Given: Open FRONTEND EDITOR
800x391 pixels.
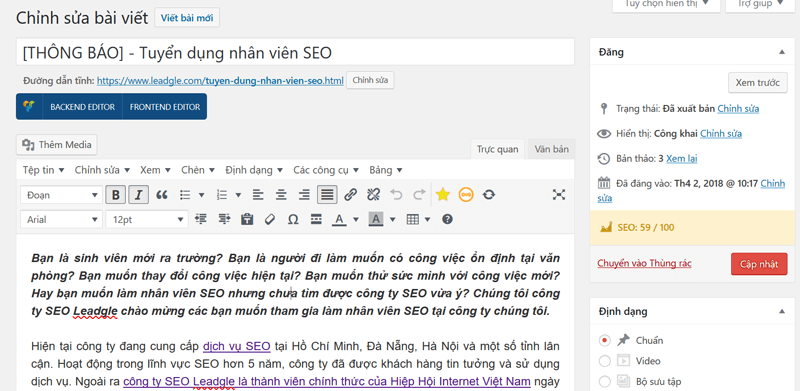Looking at the screenshot, I should coord(165,107).
